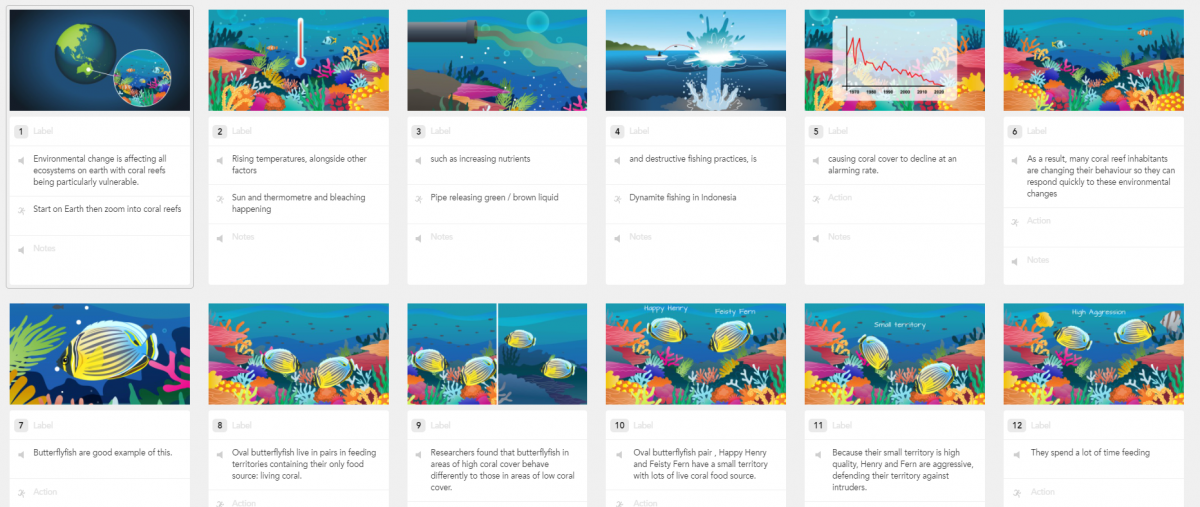Click the sound icon beside 'Happy Henry and Feisty Fern' text
Screen dimensions: 1200x507
[617, 453]
